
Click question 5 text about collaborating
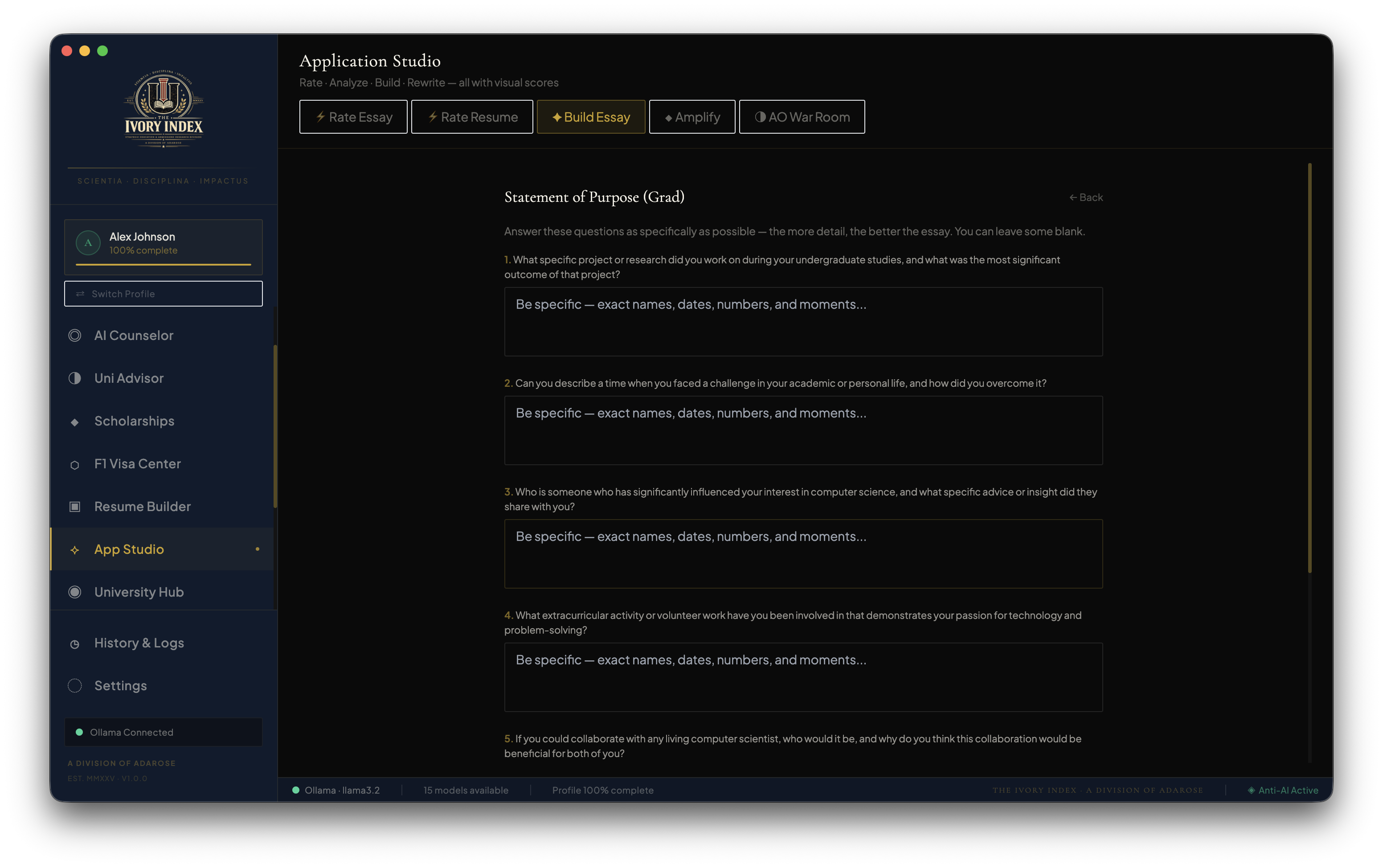tap(793, 746)
